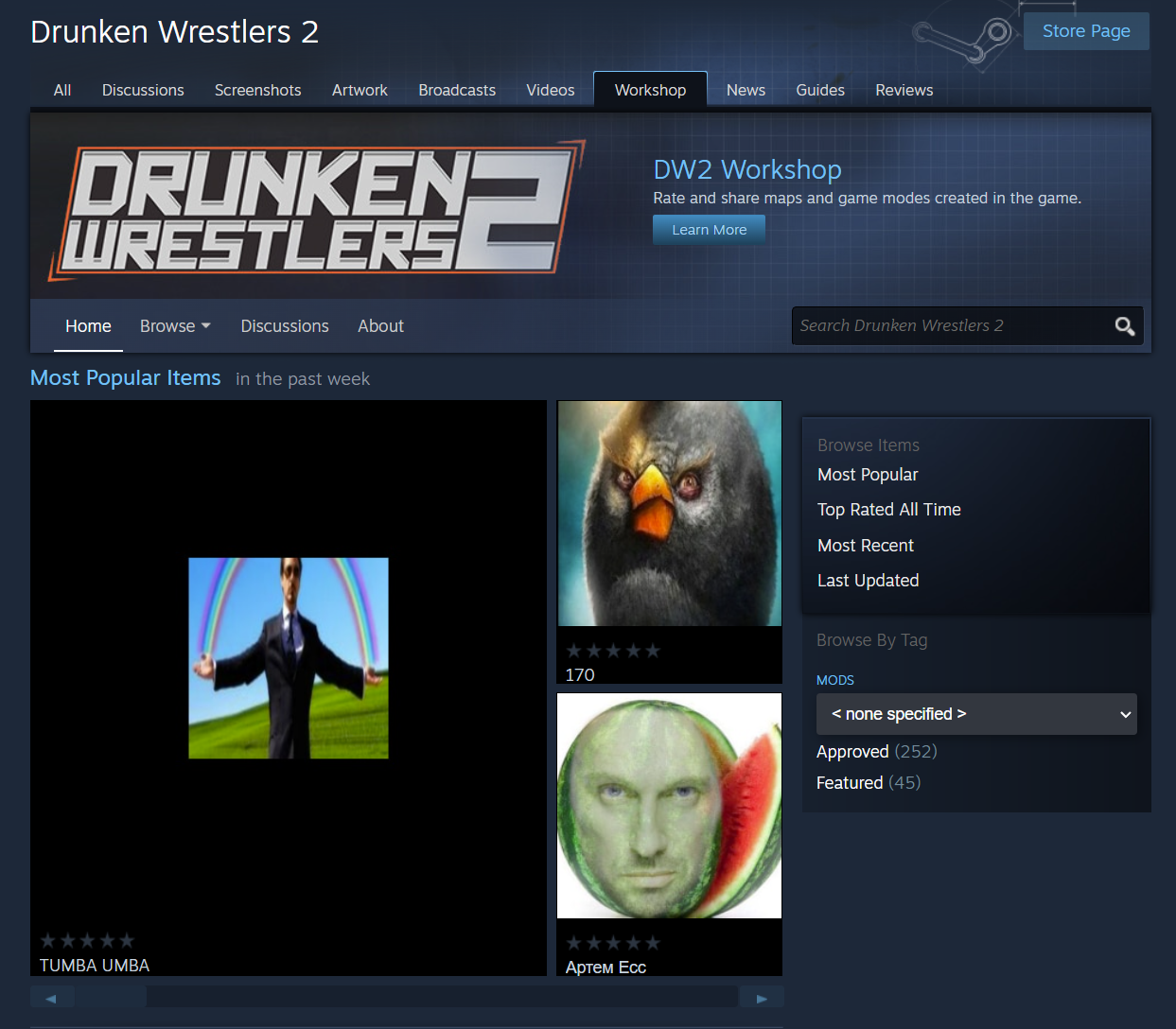1176x1029 pixels.
Task: Click the TUMBA UMBA item title
Action: [x=95, y=966]
